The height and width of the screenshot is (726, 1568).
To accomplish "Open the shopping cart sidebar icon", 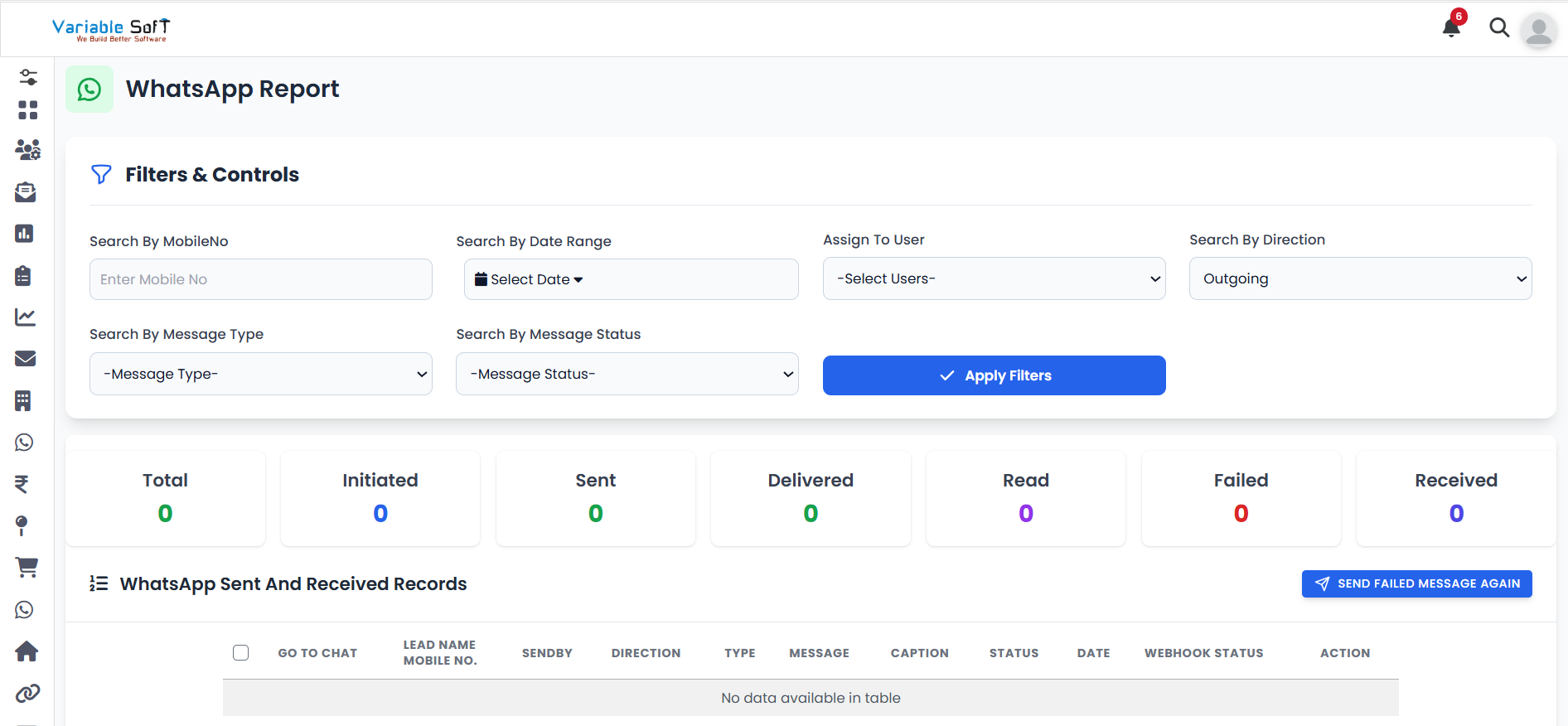I will (x=27, y=568).
